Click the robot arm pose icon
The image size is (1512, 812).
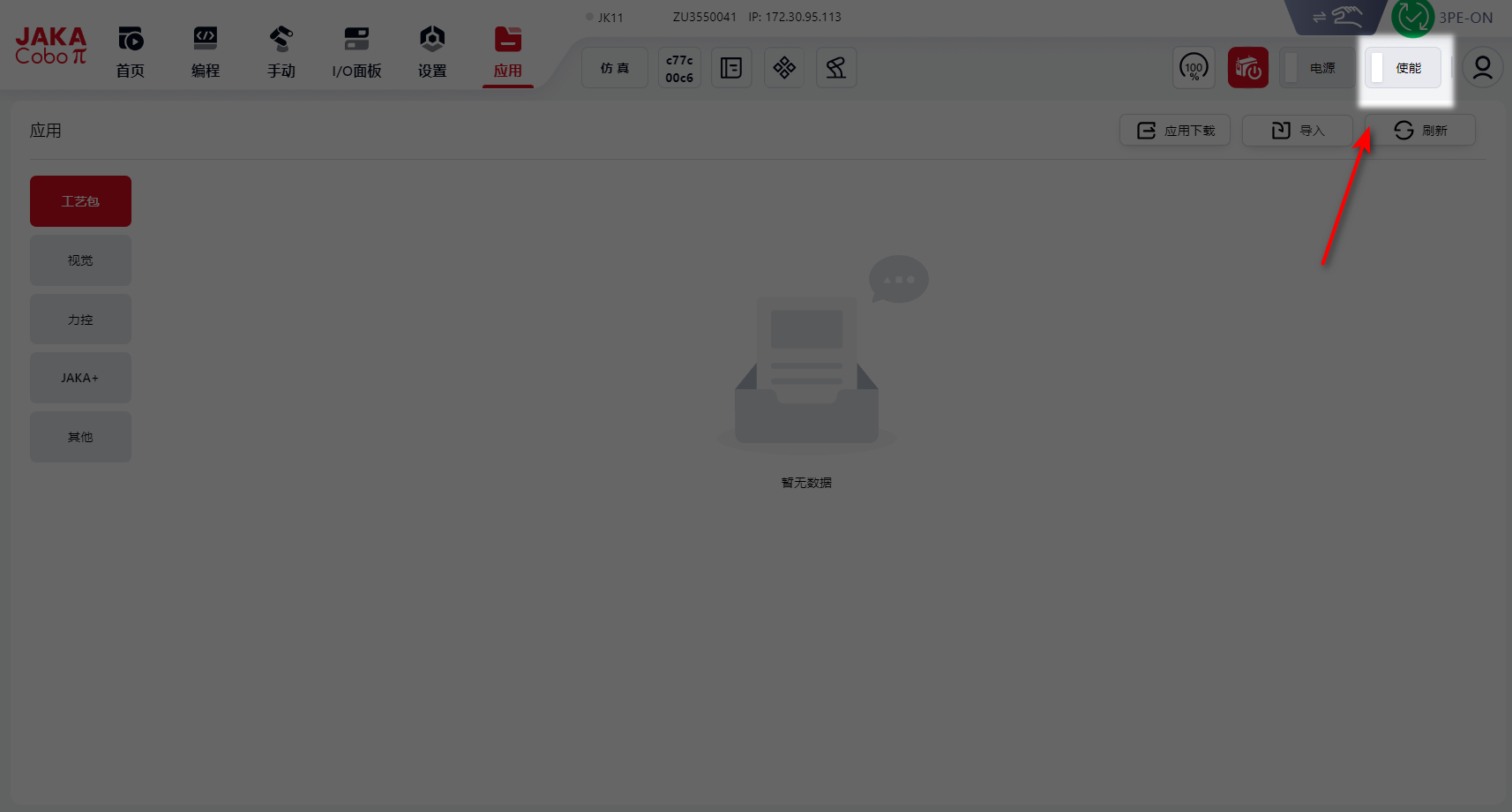point(836,68)
